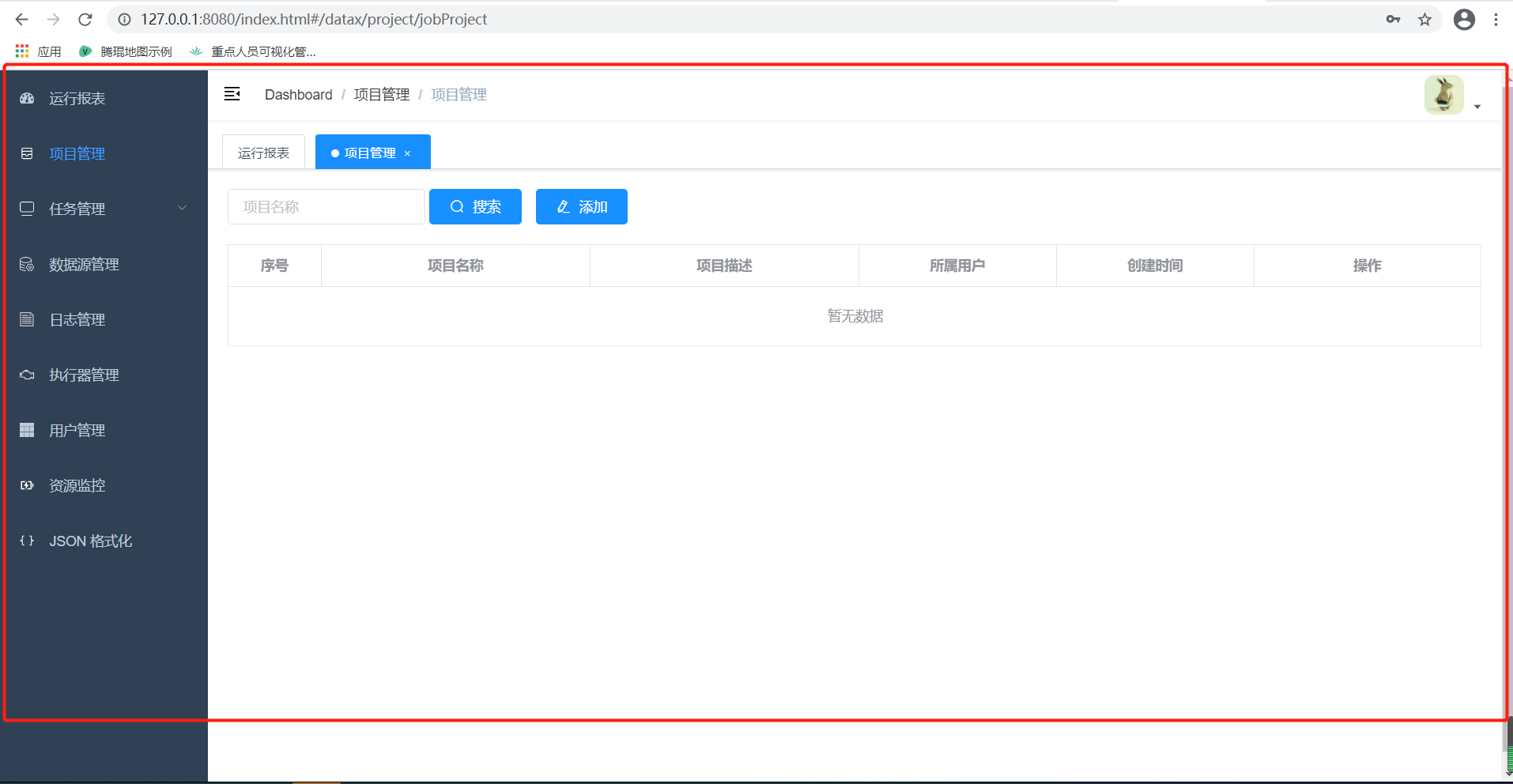This screenshot has width=1513, height=784.
Task: Click Dashboard in the breadcrumb
Action: click(298, 94)
